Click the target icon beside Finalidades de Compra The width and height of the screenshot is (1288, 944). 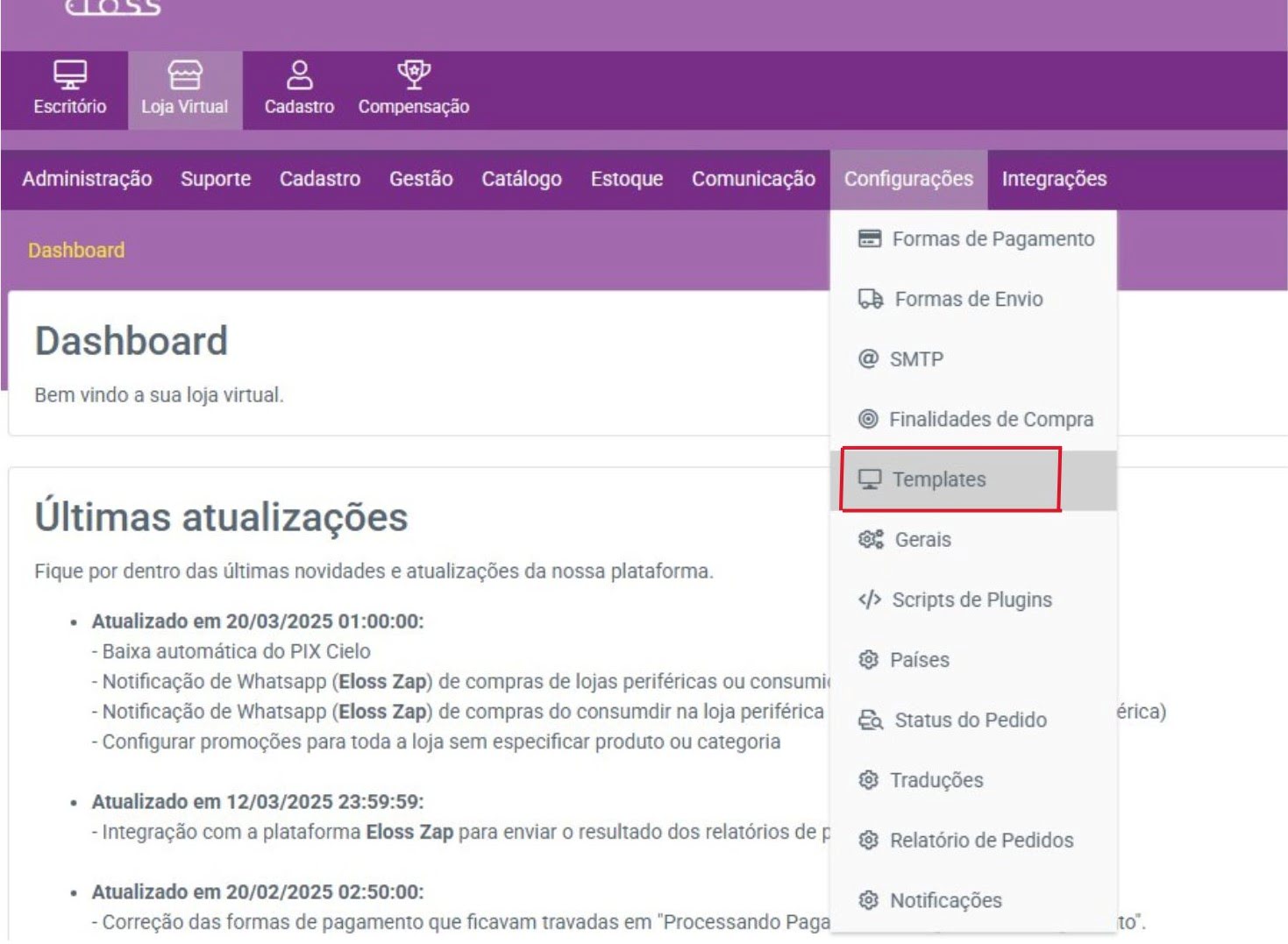(x=868, y=419)
